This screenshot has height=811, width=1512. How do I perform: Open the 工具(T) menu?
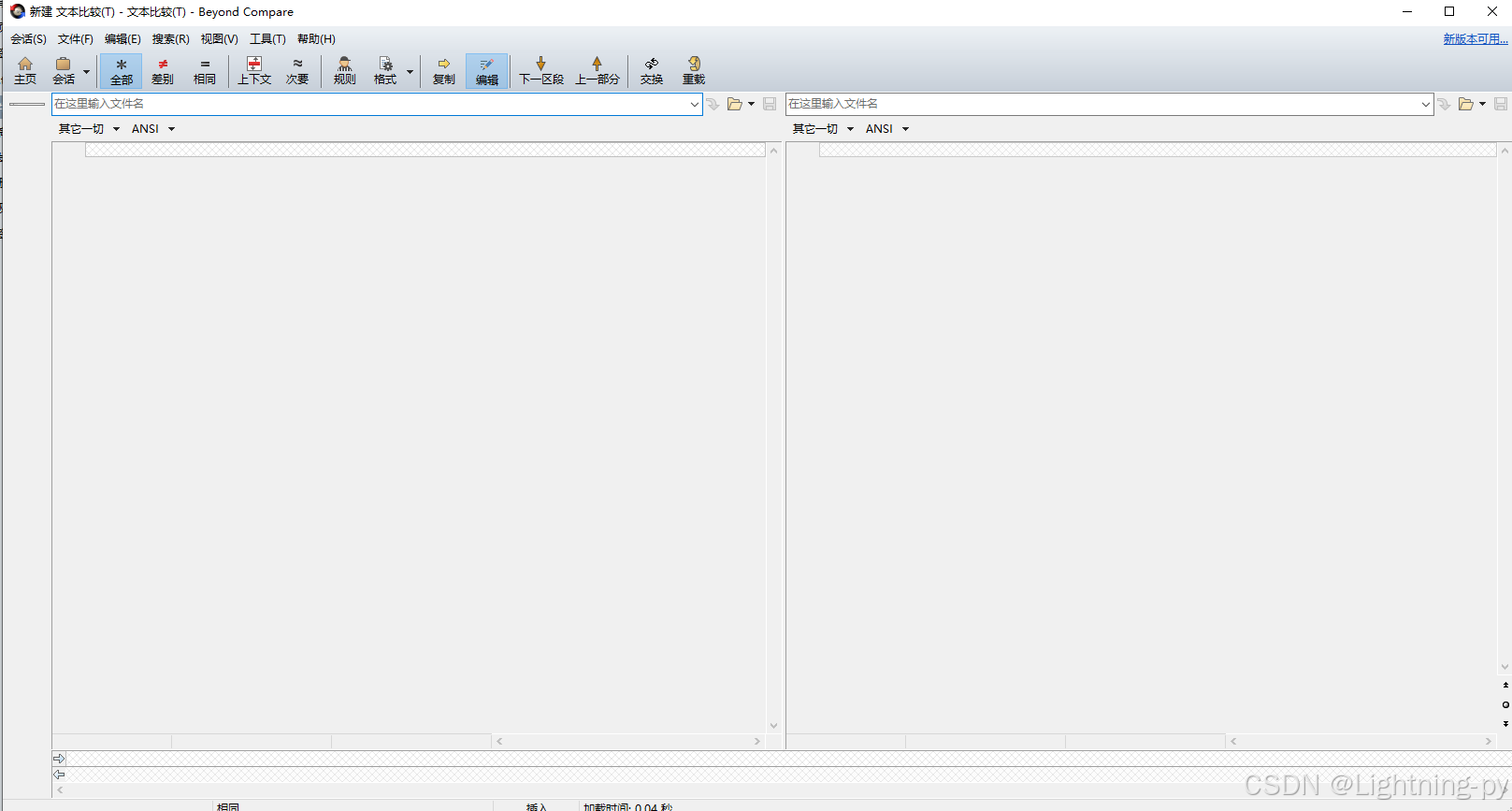(x=267, y=39)
